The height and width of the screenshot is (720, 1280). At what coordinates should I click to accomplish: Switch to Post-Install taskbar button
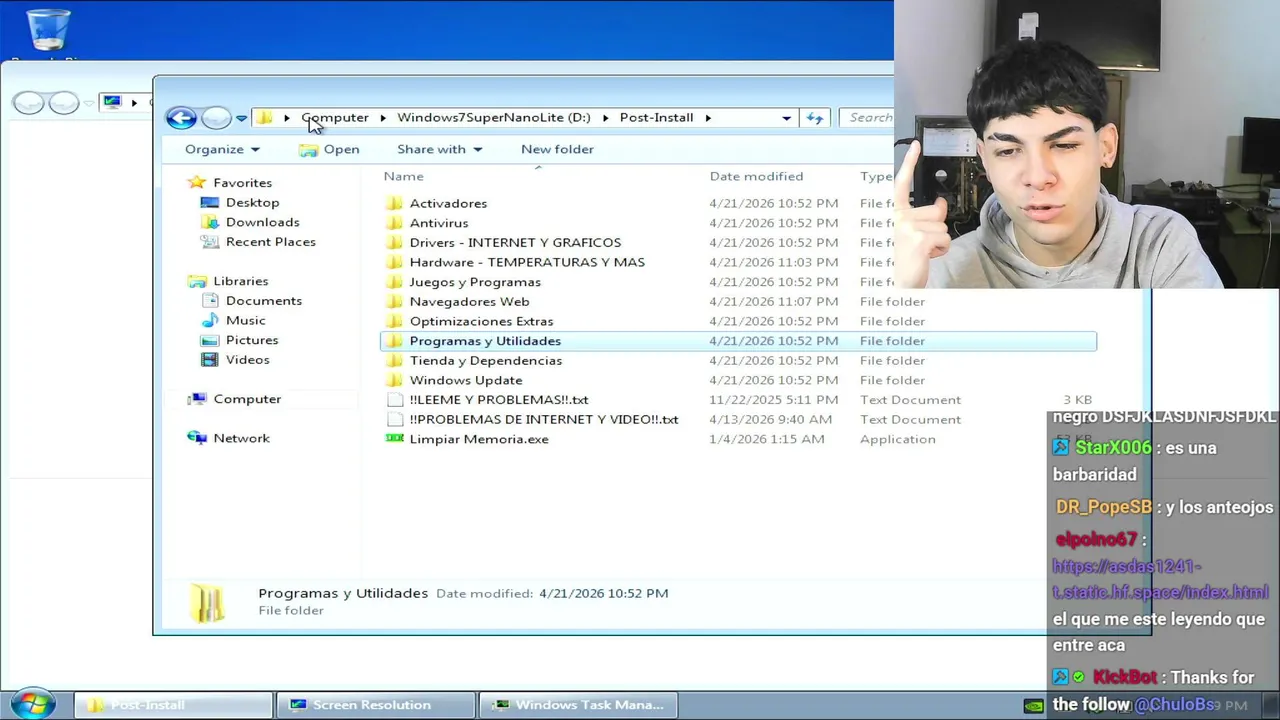tap(173, 705)
